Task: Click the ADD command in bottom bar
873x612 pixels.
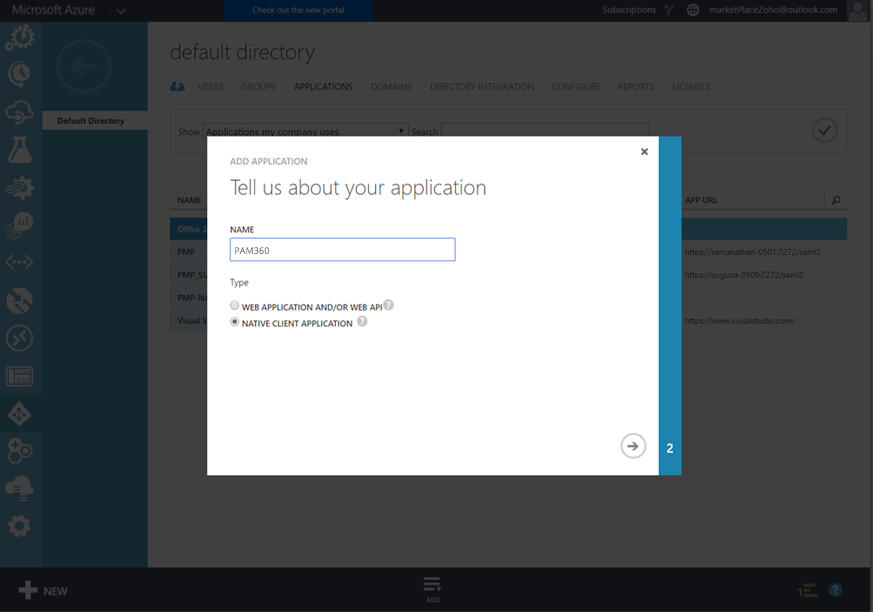Action: pyautogui.click(x=433, y=590)
